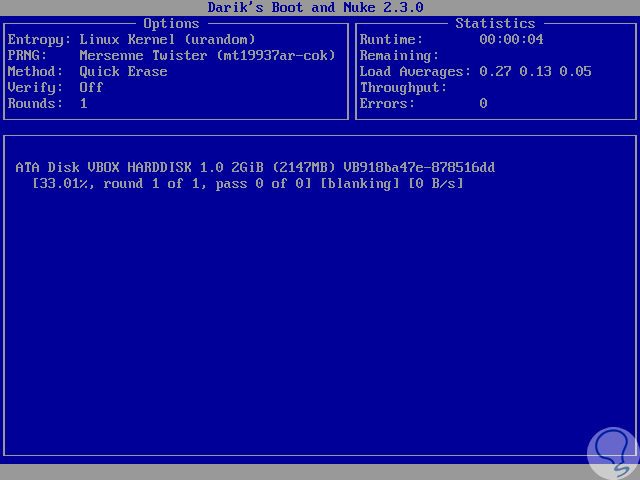Click the title "Darik's Boot and Nuke 2.3.0"

pyautogui.click(x=315, y=7)
